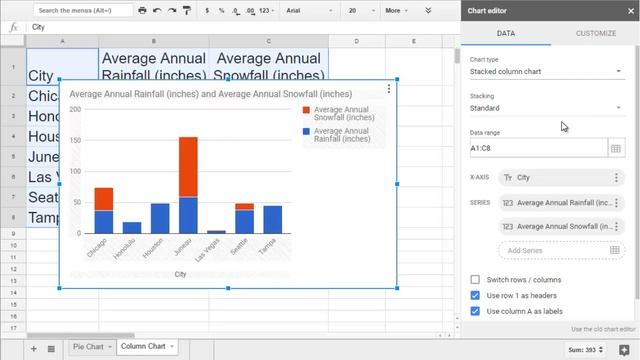Open Average Annual Rainfall series options
Viewport: 640px width, 360px height.
[616, 203]
